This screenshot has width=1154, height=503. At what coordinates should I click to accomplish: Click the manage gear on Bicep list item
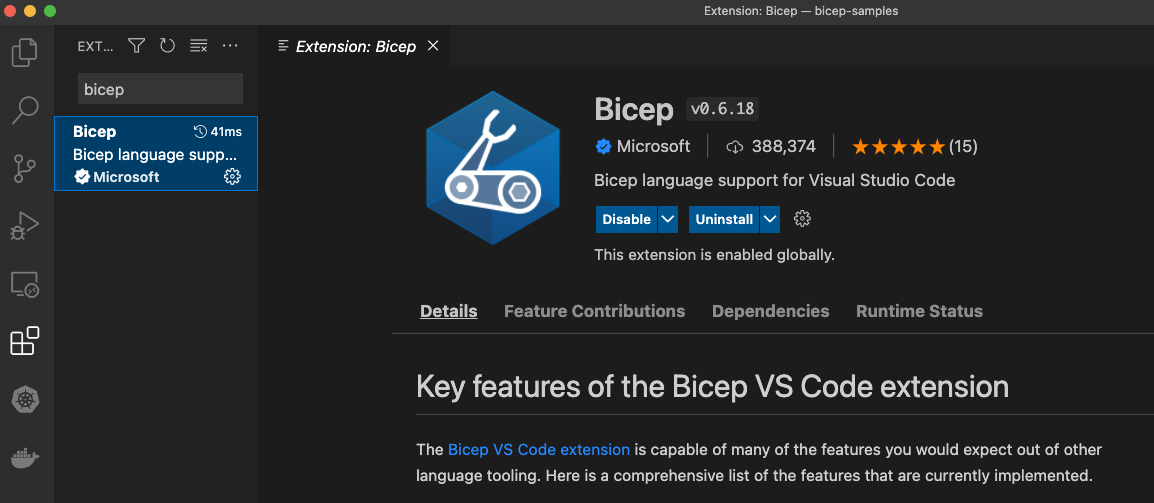[x=232, y=177]
